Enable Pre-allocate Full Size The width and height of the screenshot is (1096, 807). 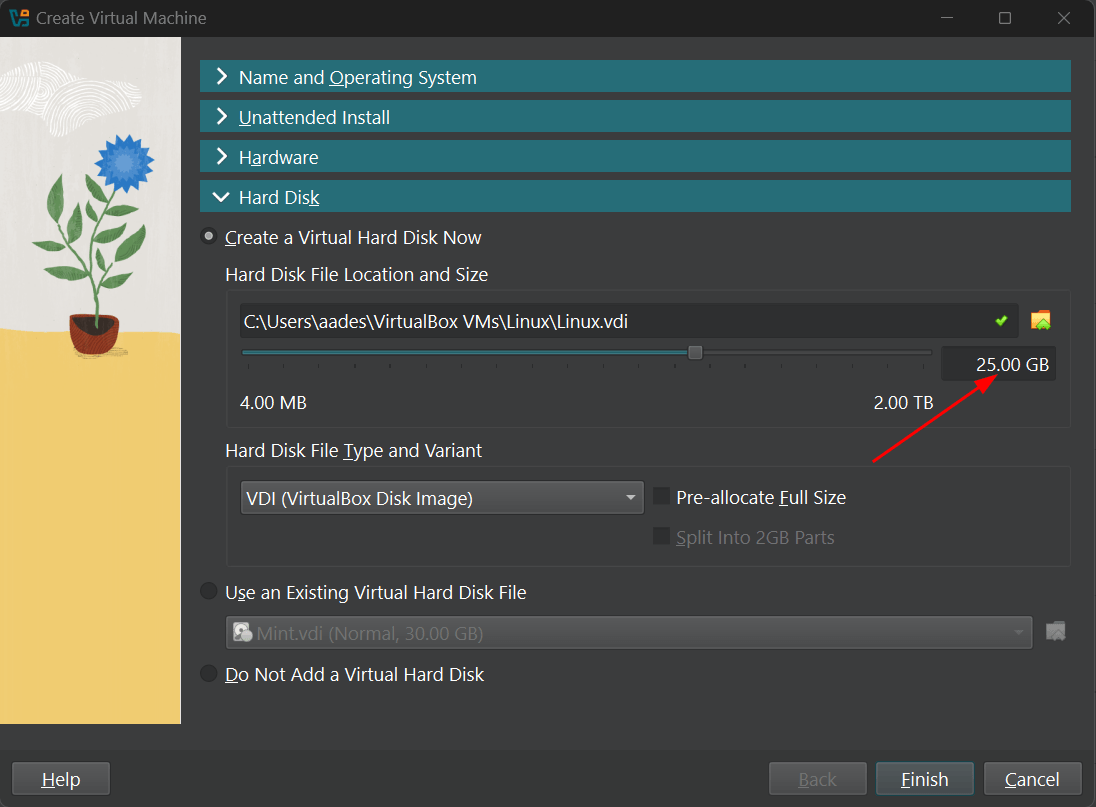tap(661, 496)
